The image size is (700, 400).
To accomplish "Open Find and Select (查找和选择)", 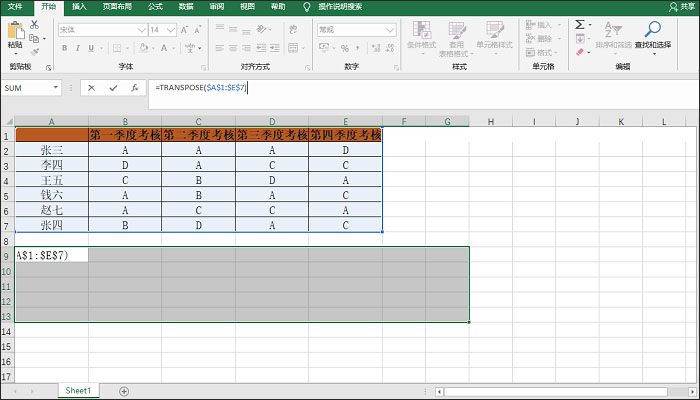I will 653,38.
